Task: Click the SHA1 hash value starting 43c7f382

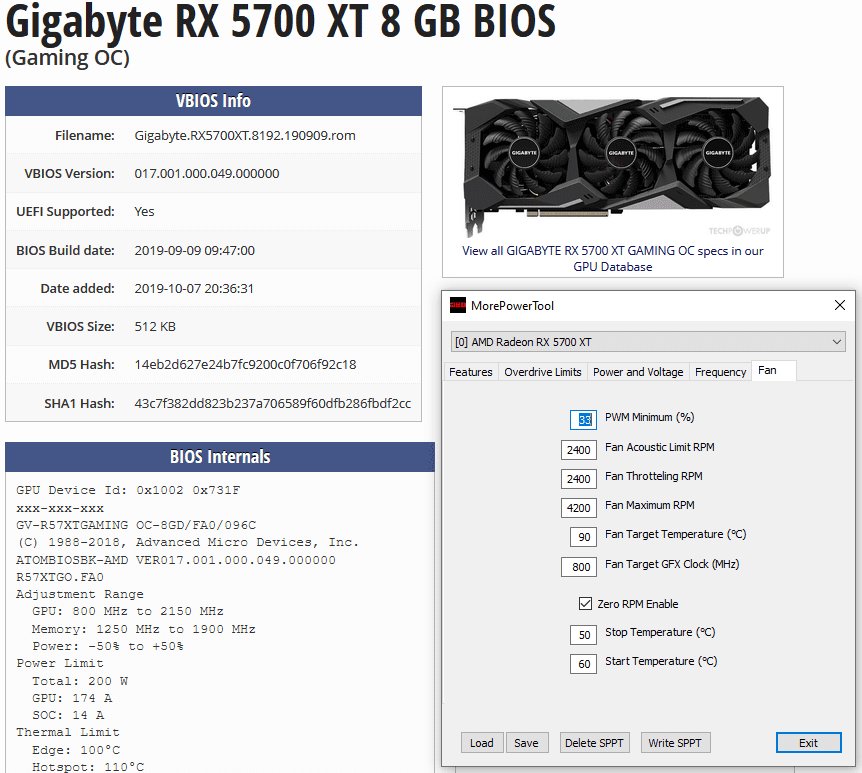Action: click(273, 403)
